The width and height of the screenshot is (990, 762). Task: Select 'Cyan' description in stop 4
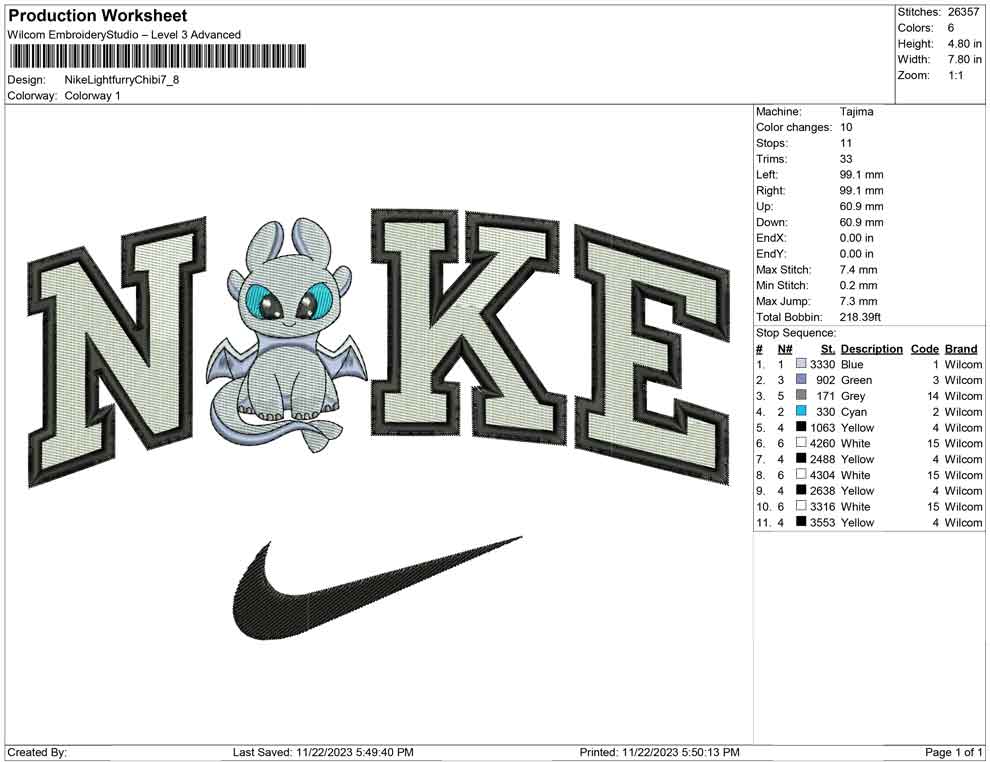[x=854, y=412]
